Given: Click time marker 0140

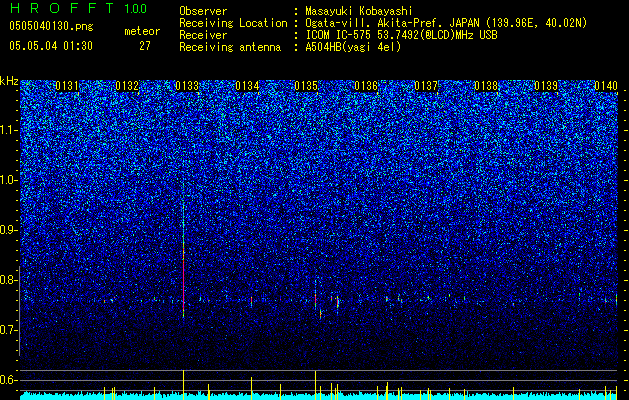Looking at the screenshot, I should pos(606,86).
